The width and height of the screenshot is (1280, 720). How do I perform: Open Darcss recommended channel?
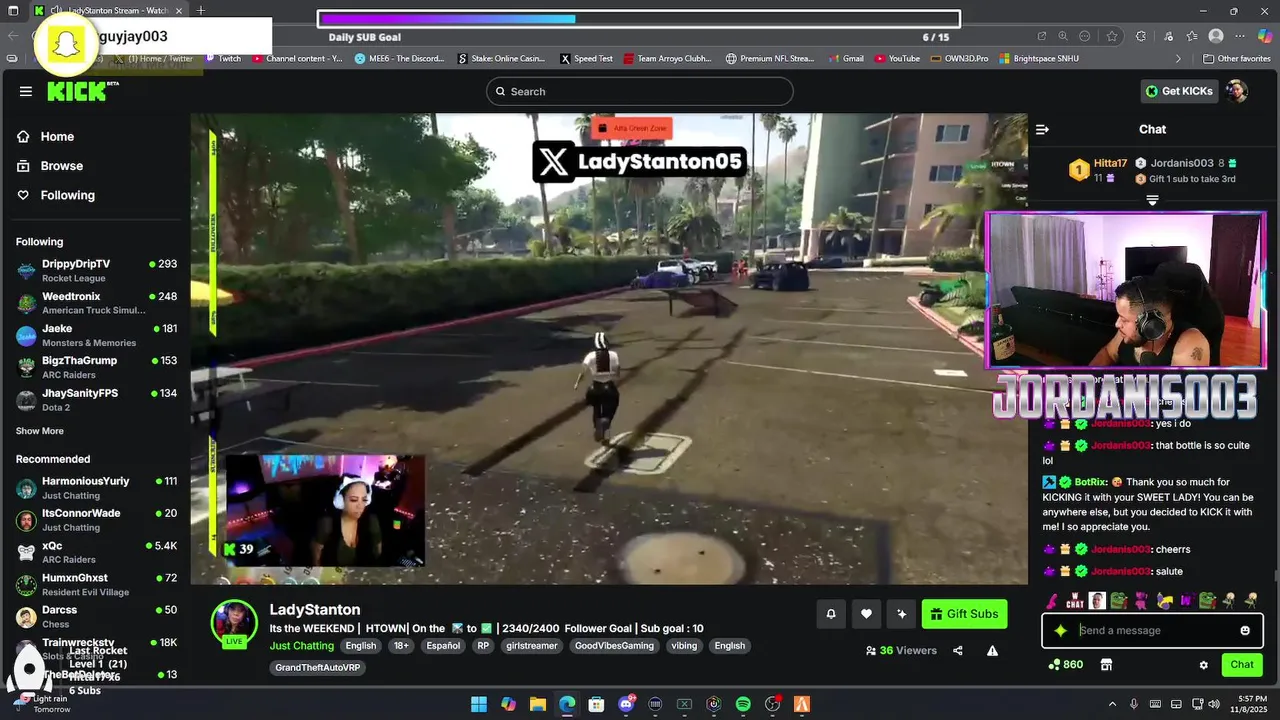(x=96, y=616)
